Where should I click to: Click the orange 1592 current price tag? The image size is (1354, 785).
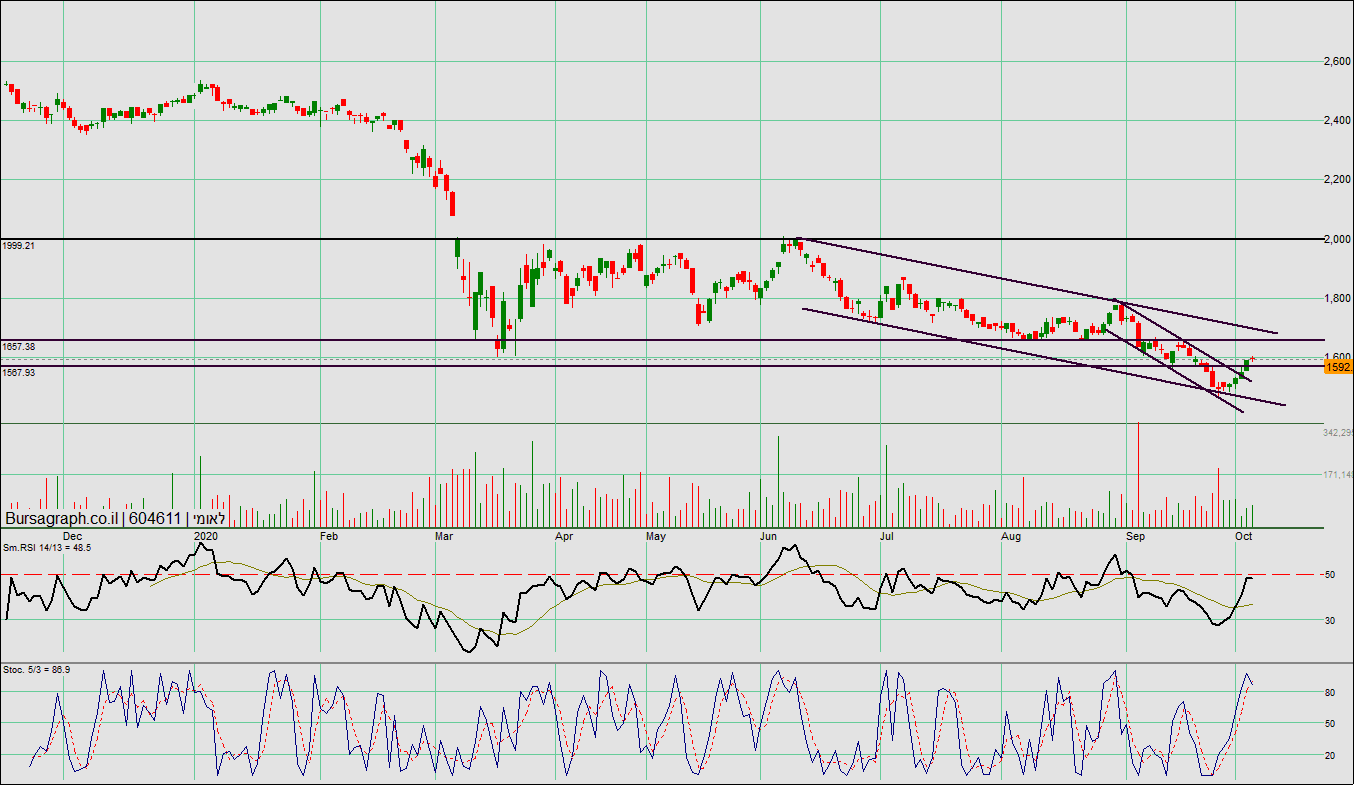point(1338,367)
